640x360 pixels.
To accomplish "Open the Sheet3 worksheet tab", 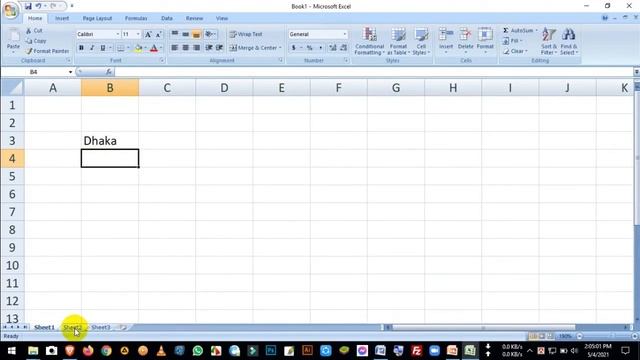I will pyautogui.click(x=100, y=327).
